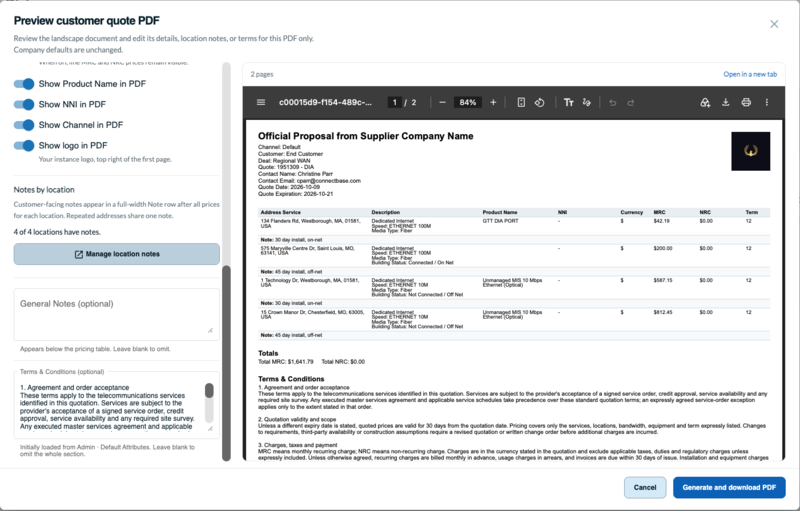The height and width of the screenshot is (511, 800).
Task: Click '575 Maryville Centre Dr' address cell
Action: 308,250
